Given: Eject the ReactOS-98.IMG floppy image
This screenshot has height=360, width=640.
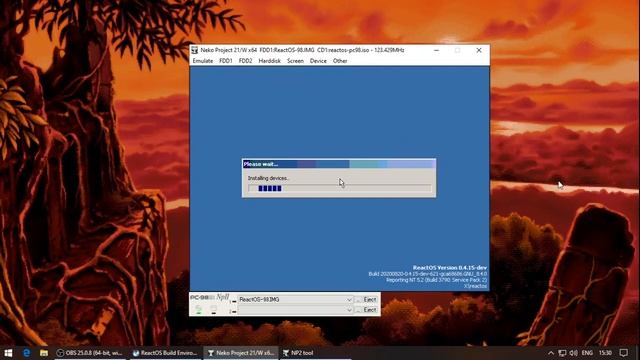Looking at the screenshot, I should (370, 300).
